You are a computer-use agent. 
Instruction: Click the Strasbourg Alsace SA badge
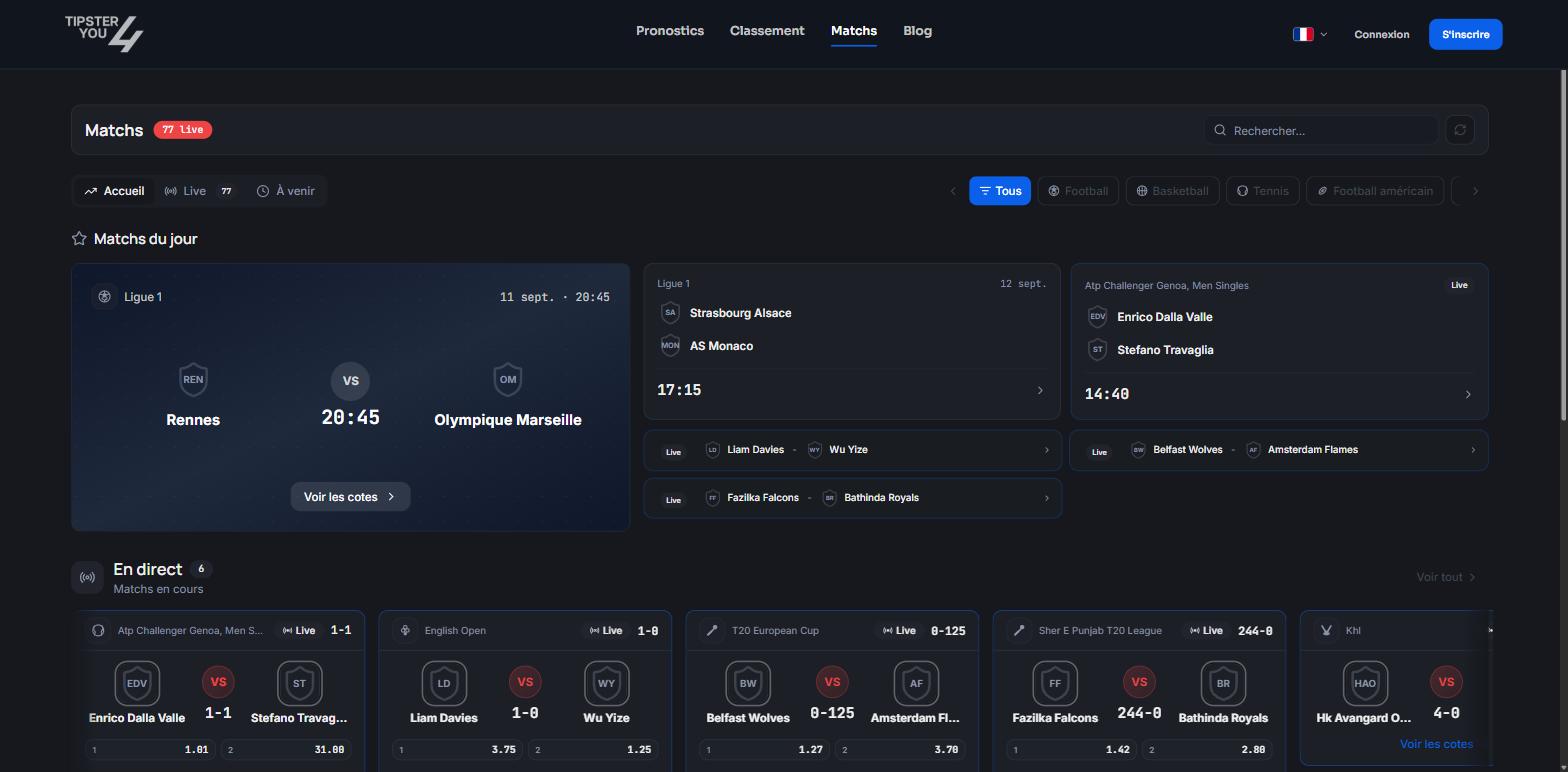(670, 313)
